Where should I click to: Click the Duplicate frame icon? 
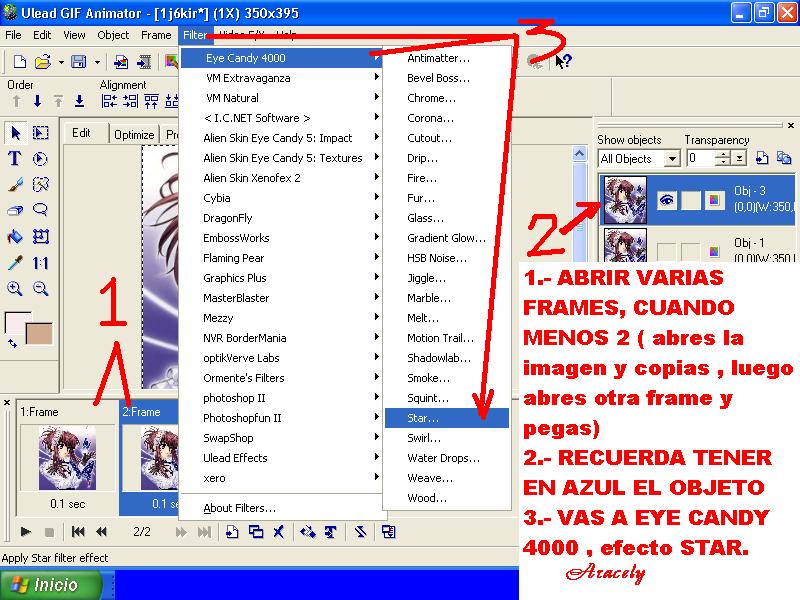[256, 532]
